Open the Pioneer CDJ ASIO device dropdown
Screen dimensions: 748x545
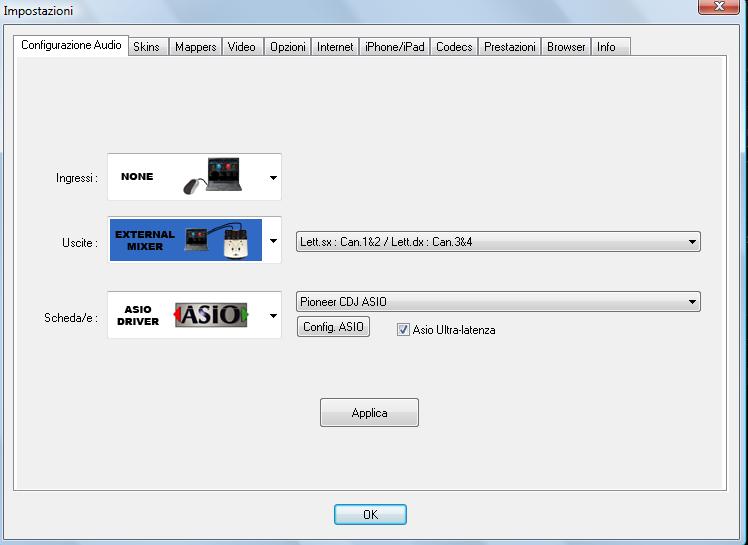[498, 302]
